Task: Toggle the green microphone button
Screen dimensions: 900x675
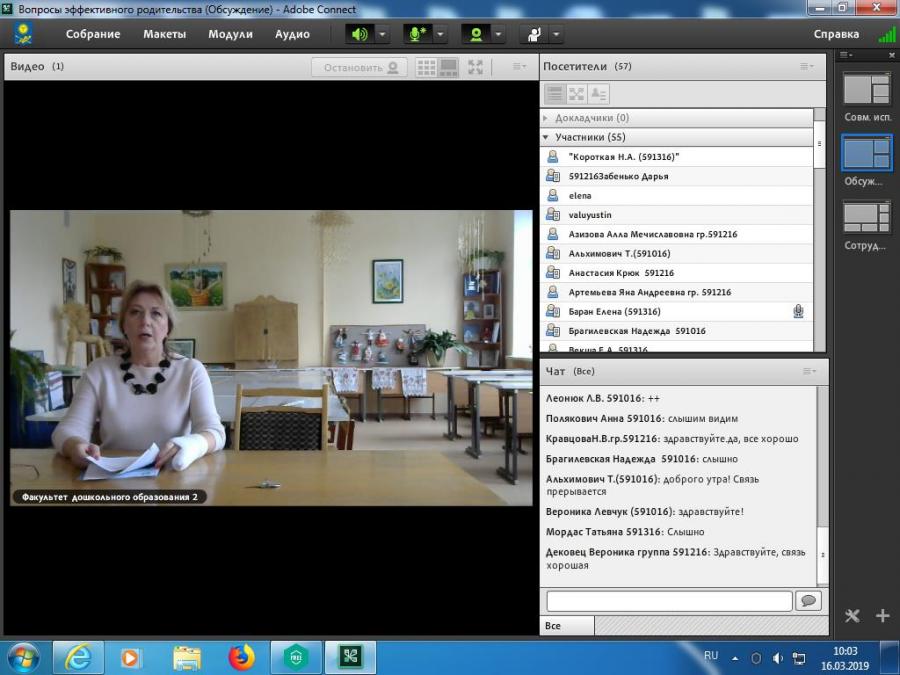Action: click(x=418, y=34)
